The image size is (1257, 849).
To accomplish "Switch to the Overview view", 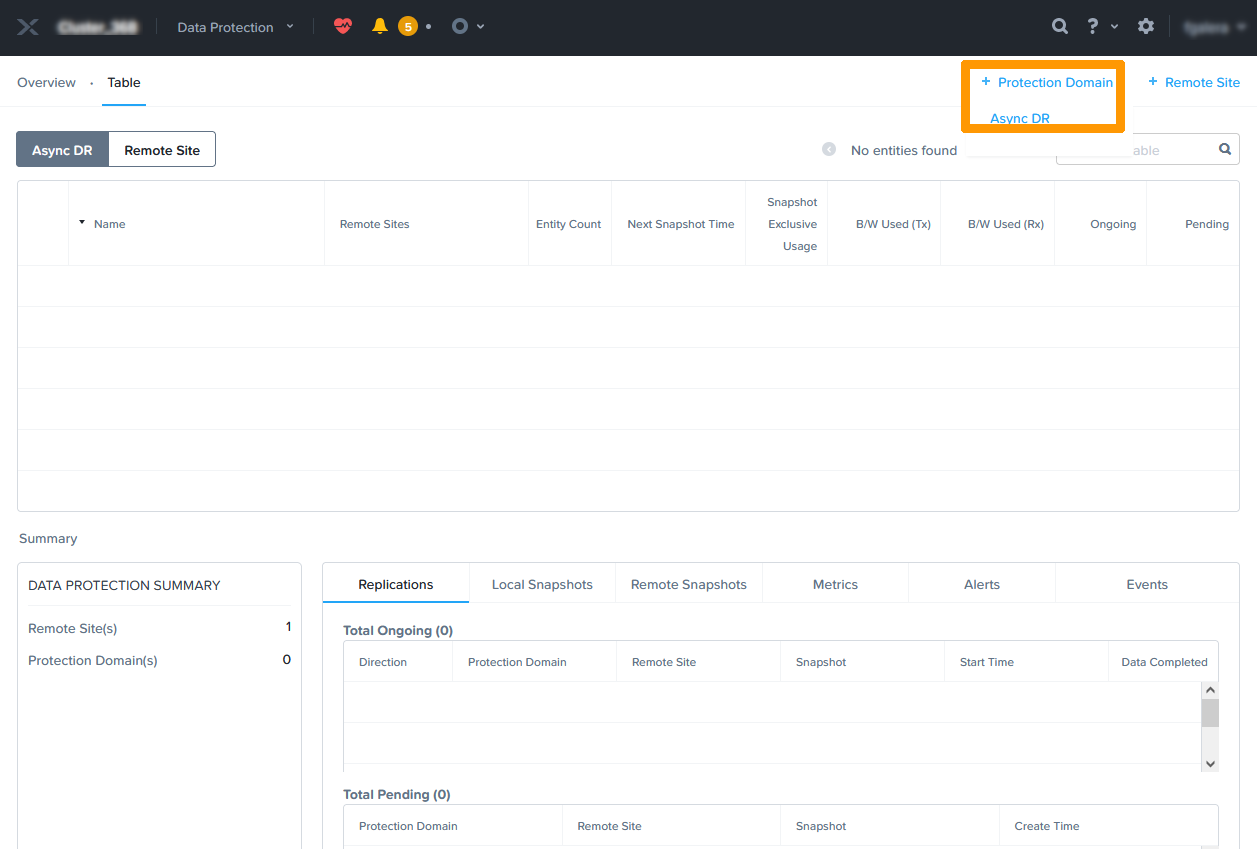I will click(x=46, y=83).
